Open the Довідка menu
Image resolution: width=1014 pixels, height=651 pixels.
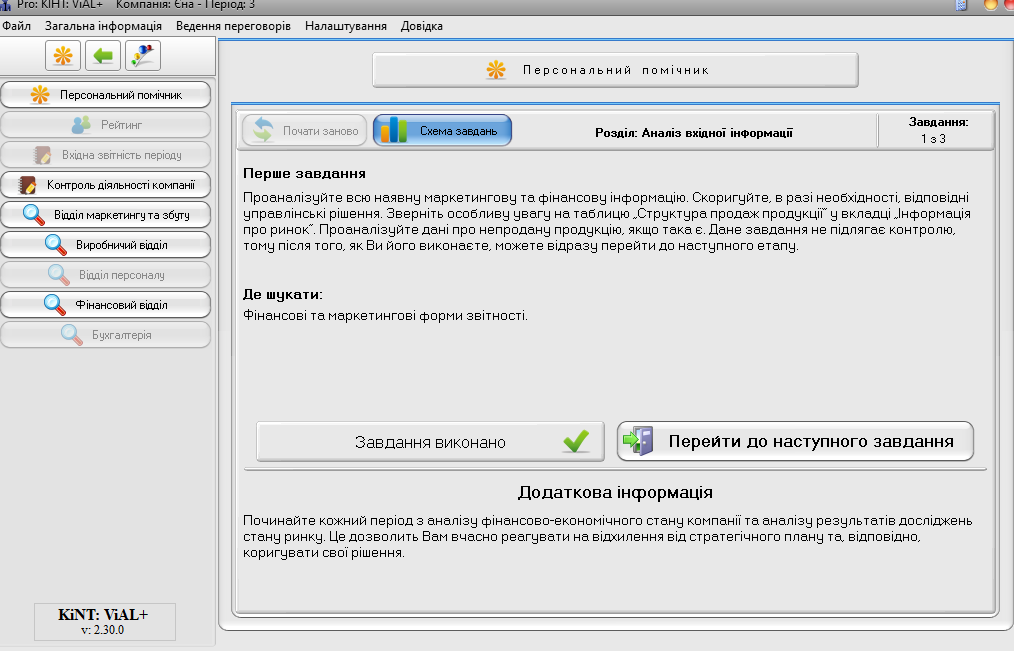(x=422, y=26)
